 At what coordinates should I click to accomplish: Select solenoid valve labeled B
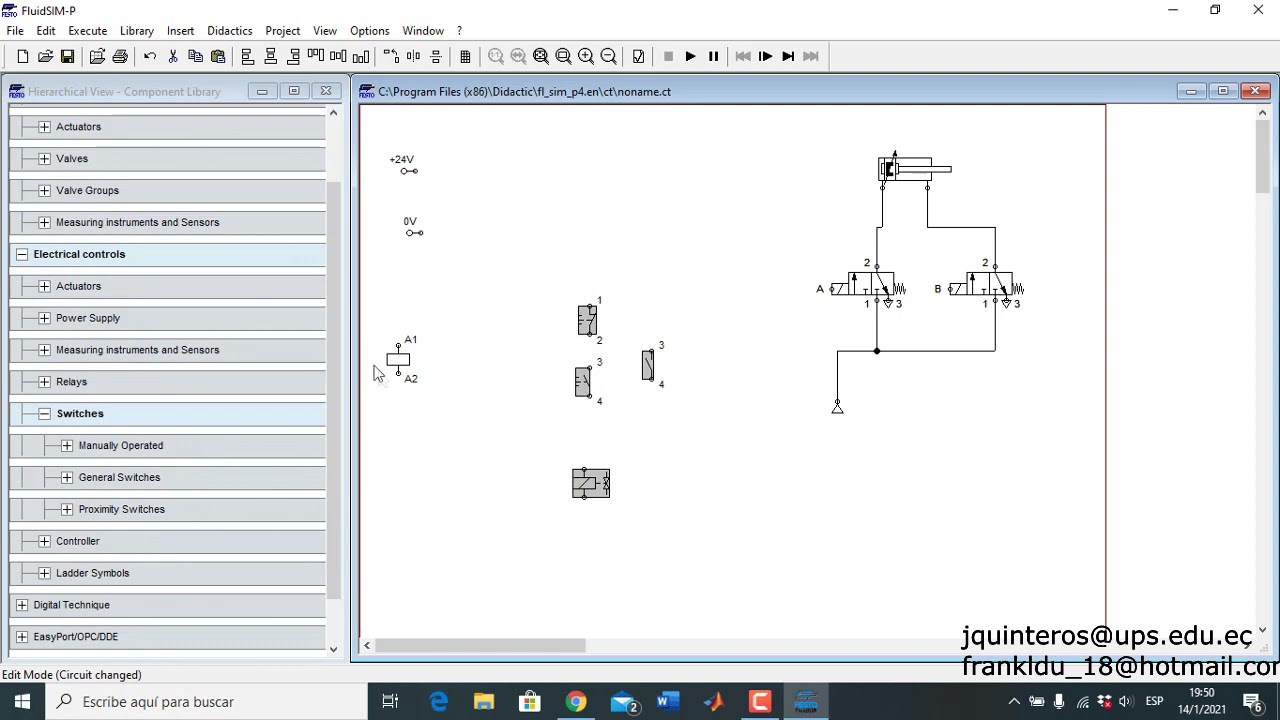point(985,288)
